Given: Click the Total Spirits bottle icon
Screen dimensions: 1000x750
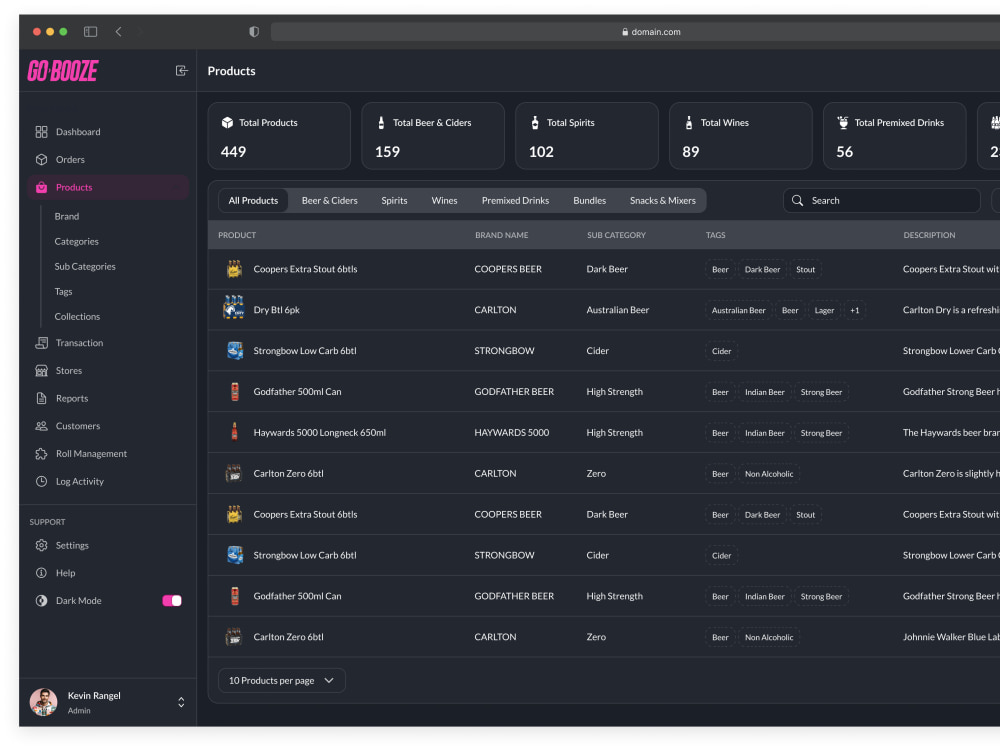Looking at the screenshot, I should pyautogui.click(x=535, y=122).
